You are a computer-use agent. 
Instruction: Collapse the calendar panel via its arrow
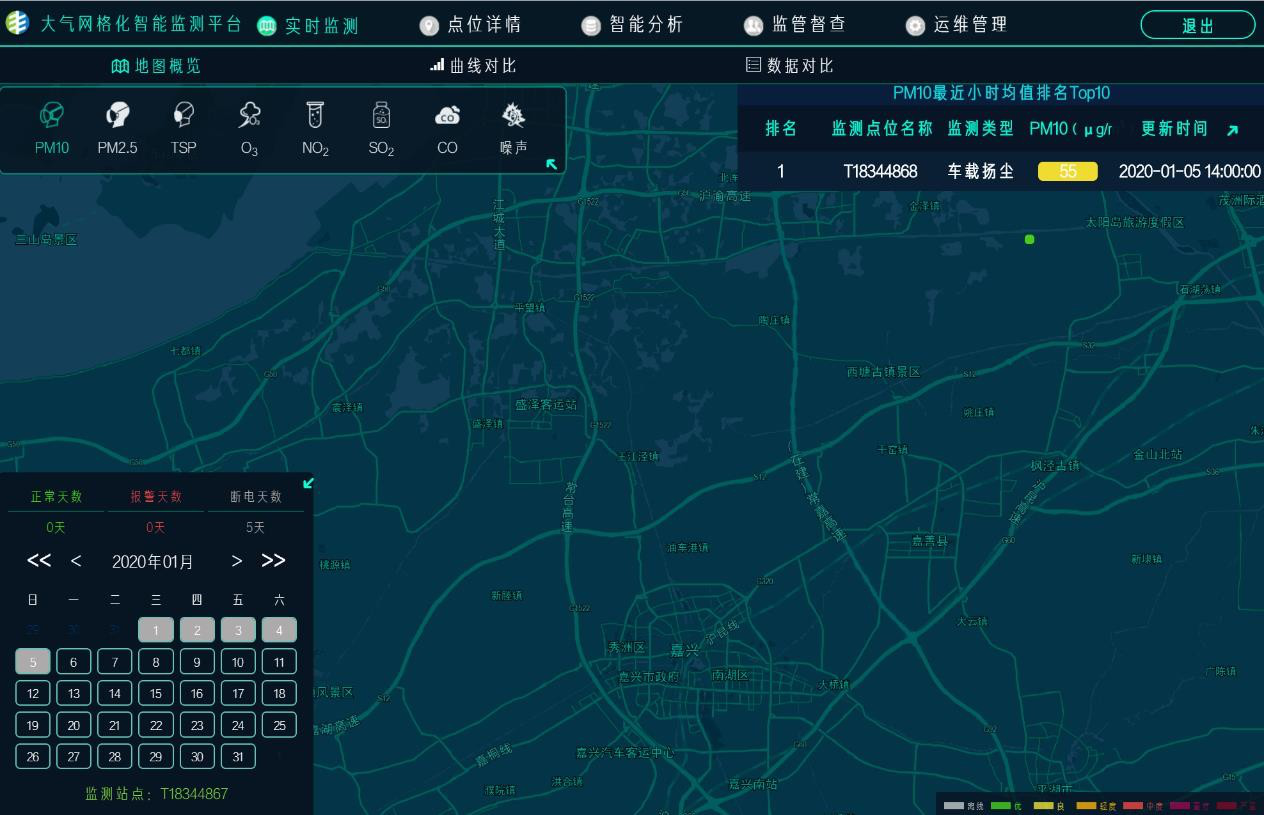(308, 483)
